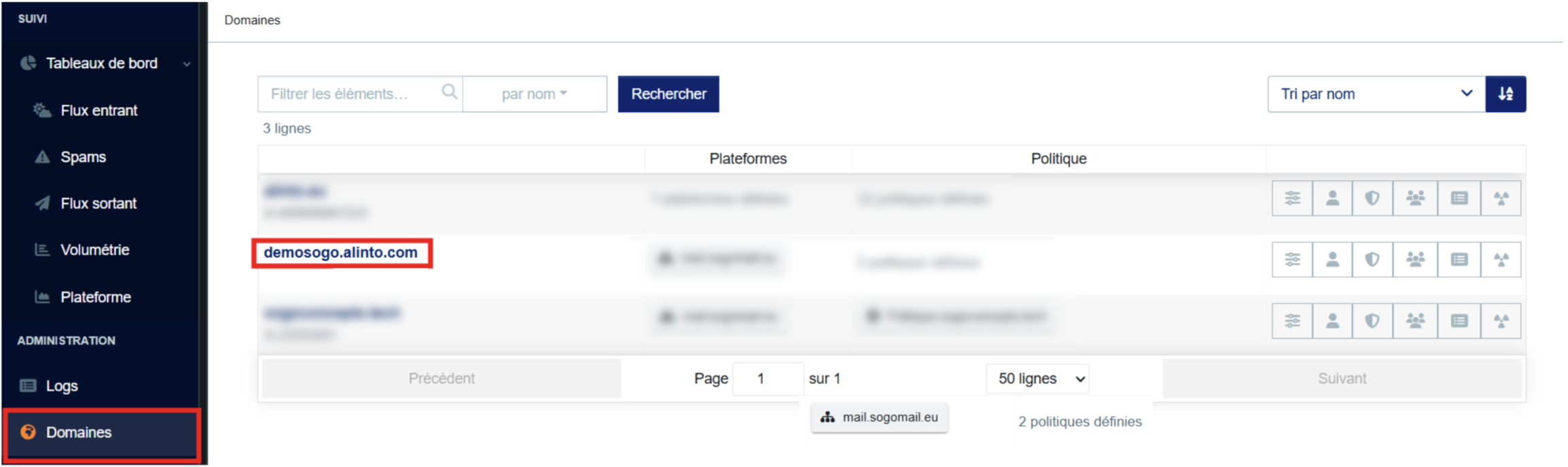
Task: Select Domaines in the sidebar
Action: click(102, 433)
